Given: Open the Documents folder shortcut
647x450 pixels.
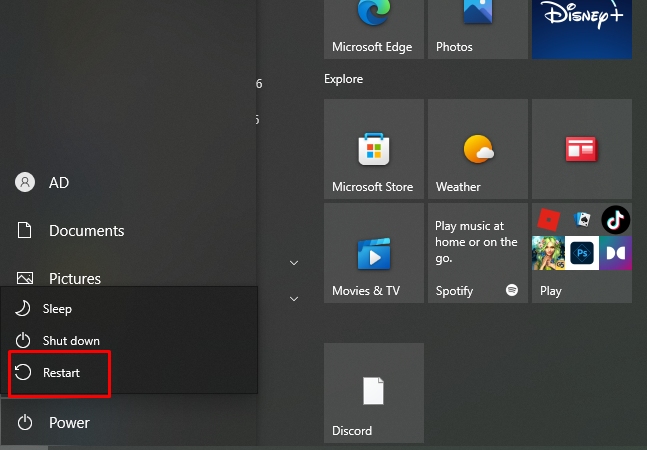Looking at the screenshot, I should point(86,231).
